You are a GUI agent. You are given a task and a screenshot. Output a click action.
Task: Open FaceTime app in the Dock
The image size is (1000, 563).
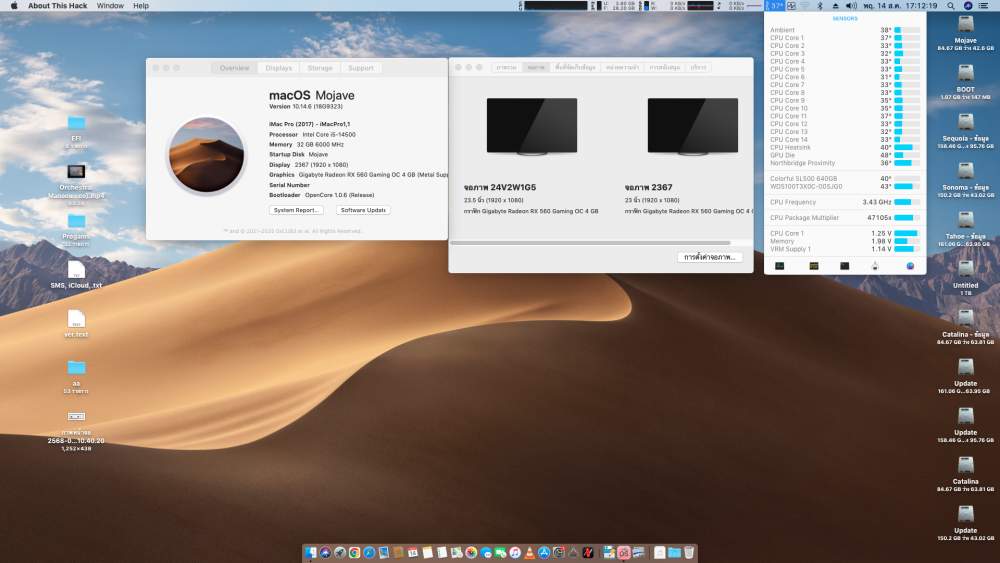[500, 553]
